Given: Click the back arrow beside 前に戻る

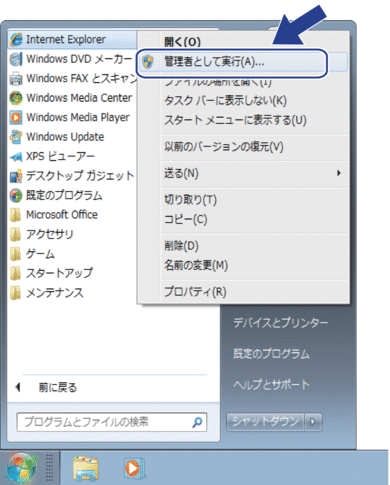Looking at the screenshot, I should [x=18, y=387].
